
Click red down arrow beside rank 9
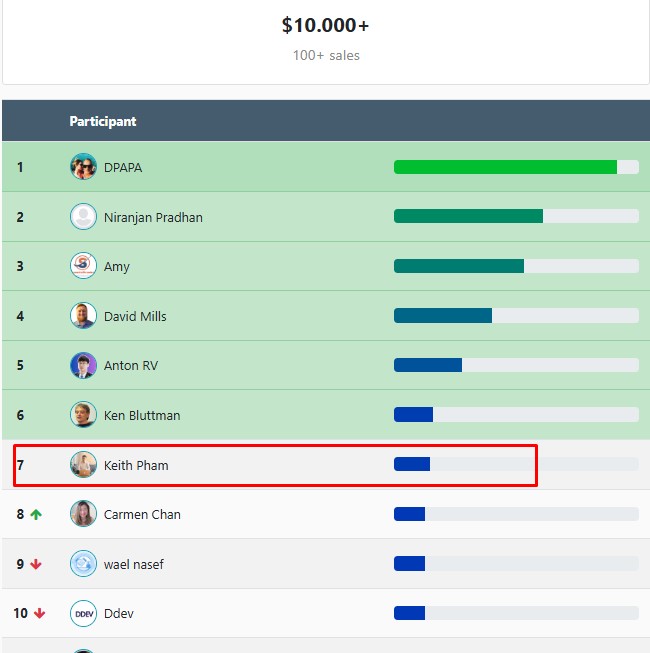(x=36, y=564)
